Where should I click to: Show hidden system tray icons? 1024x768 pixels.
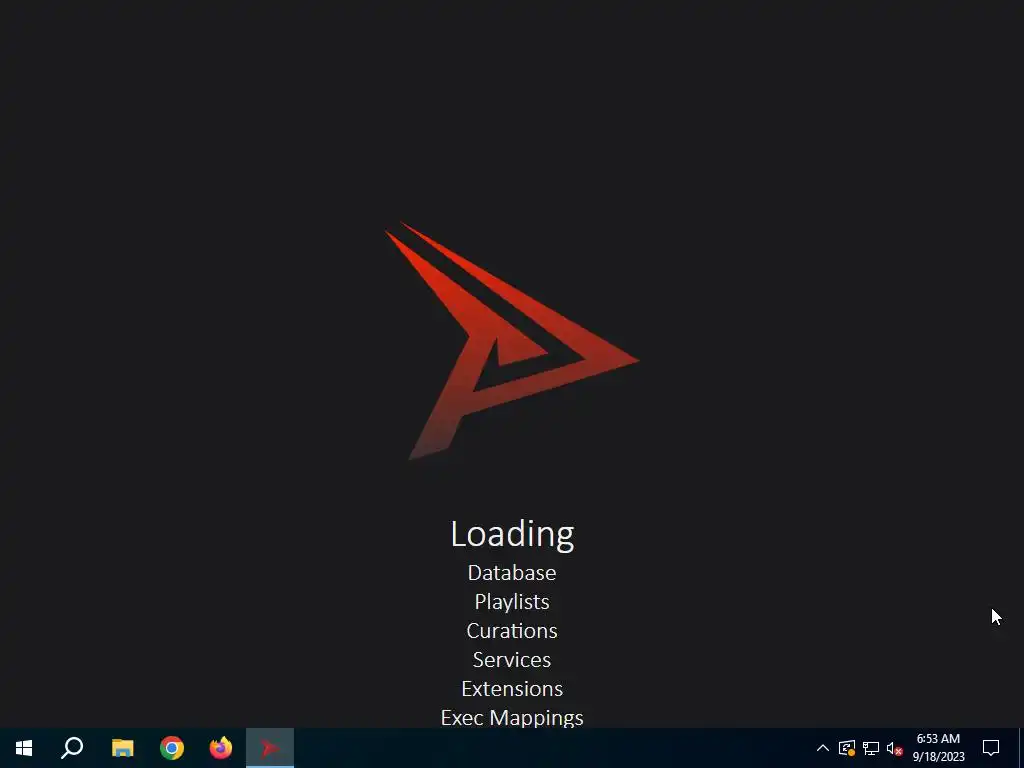(x=823, y=748)
